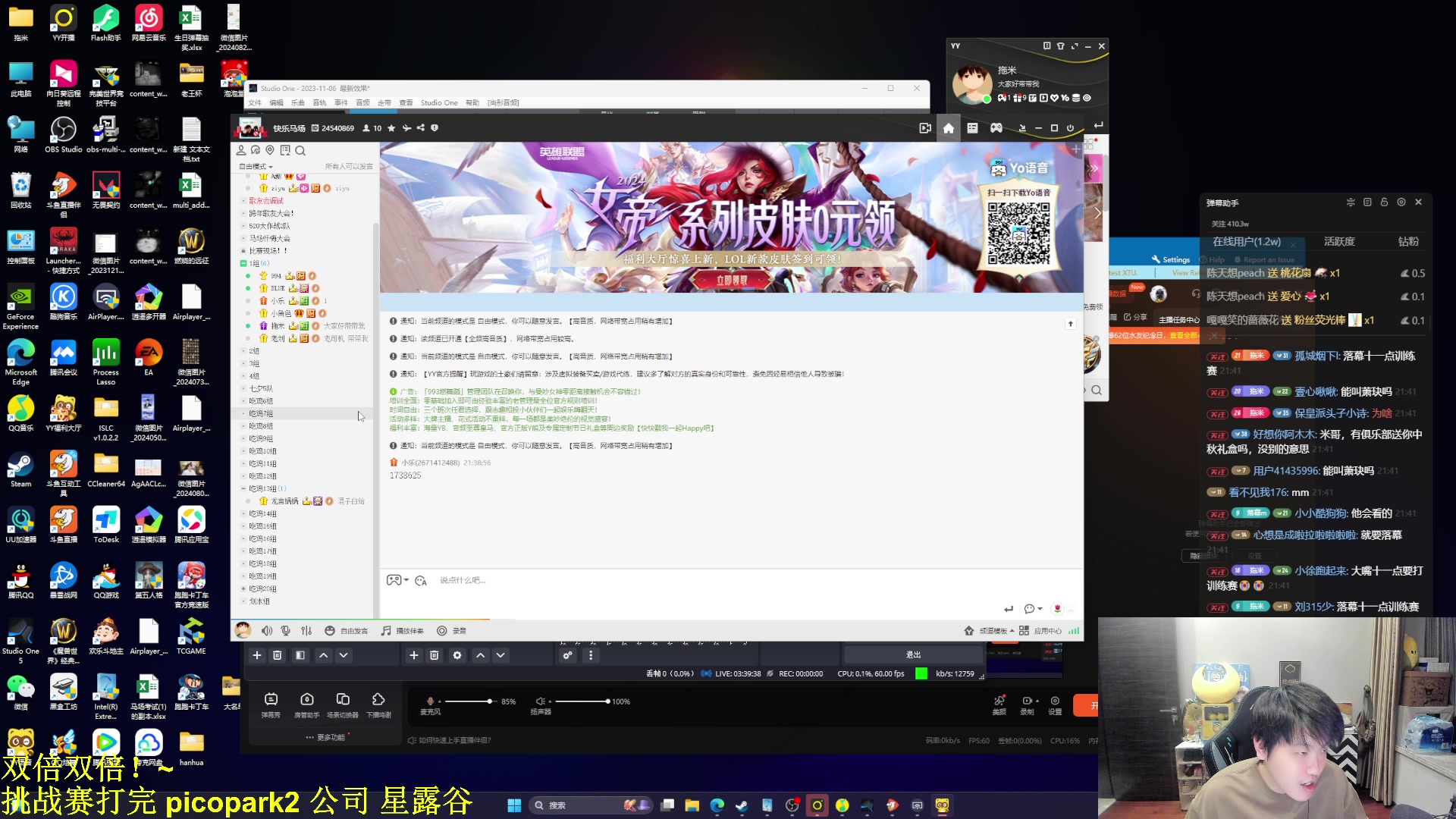Open 美颜 beauty settings icon
Viewport: 1456px width, 819px height.
click(x=999, y=704)
